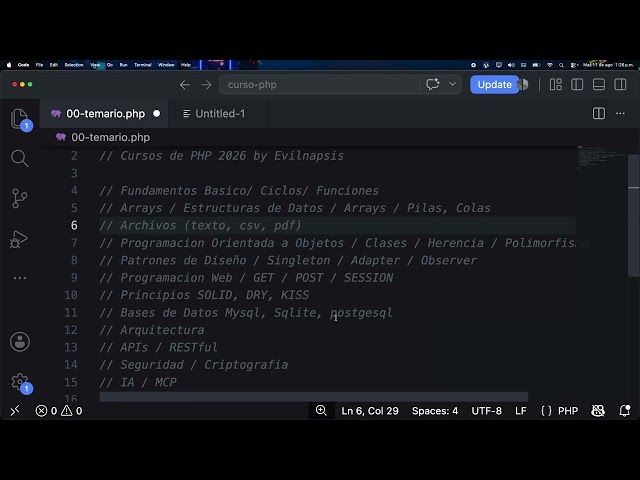Click the curso-php command center search box
Viewport: 640px width, 480px height.
[x=319, y=84]
